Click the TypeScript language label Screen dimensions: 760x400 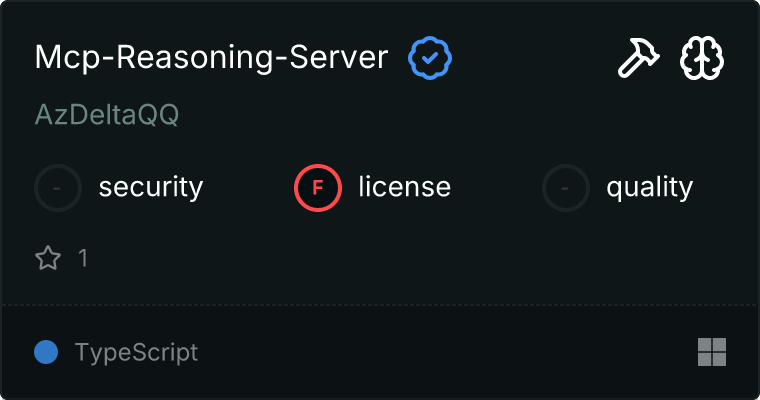click(x=136, y=352)
